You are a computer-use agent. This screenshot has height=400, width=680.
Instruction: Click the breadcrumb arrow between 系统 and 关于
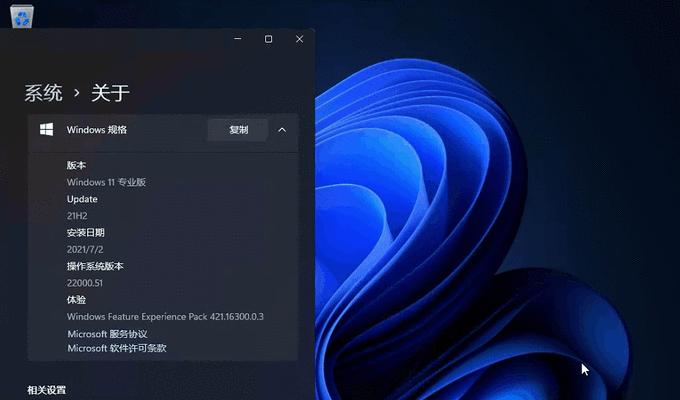pos(77,93)
